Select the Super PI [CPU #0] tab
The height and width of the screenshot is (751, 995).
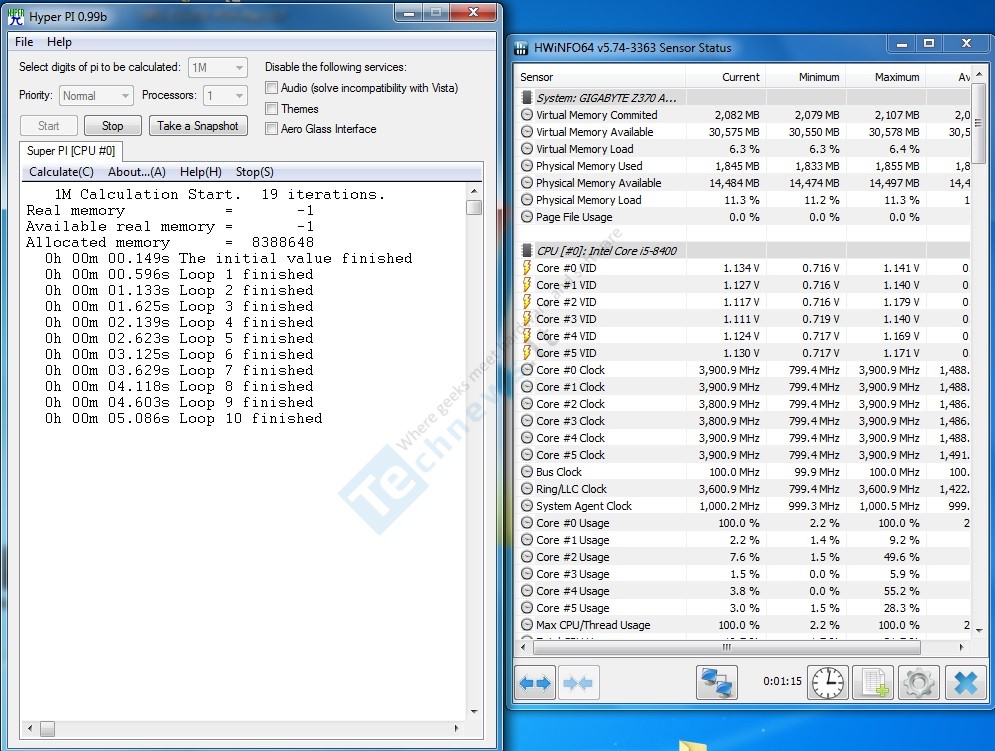pyautogui.click(x=71, y=151)
